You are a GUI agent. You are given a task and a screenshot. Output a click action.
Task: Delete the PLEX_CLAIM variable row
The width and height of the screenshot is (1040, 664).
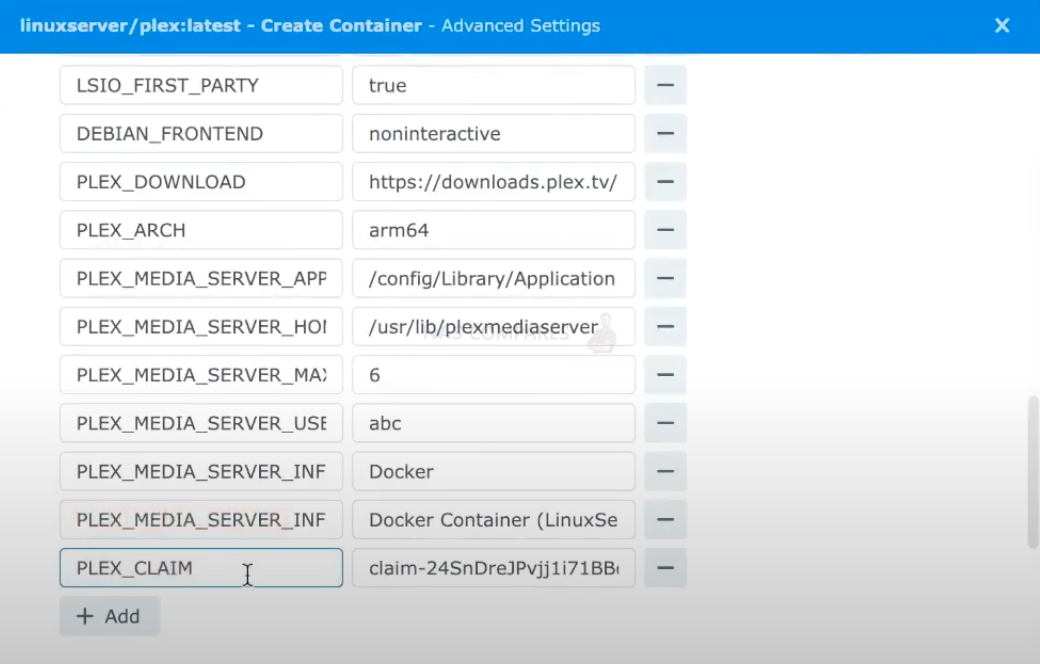pyautogui.click(x=665, y=568)
